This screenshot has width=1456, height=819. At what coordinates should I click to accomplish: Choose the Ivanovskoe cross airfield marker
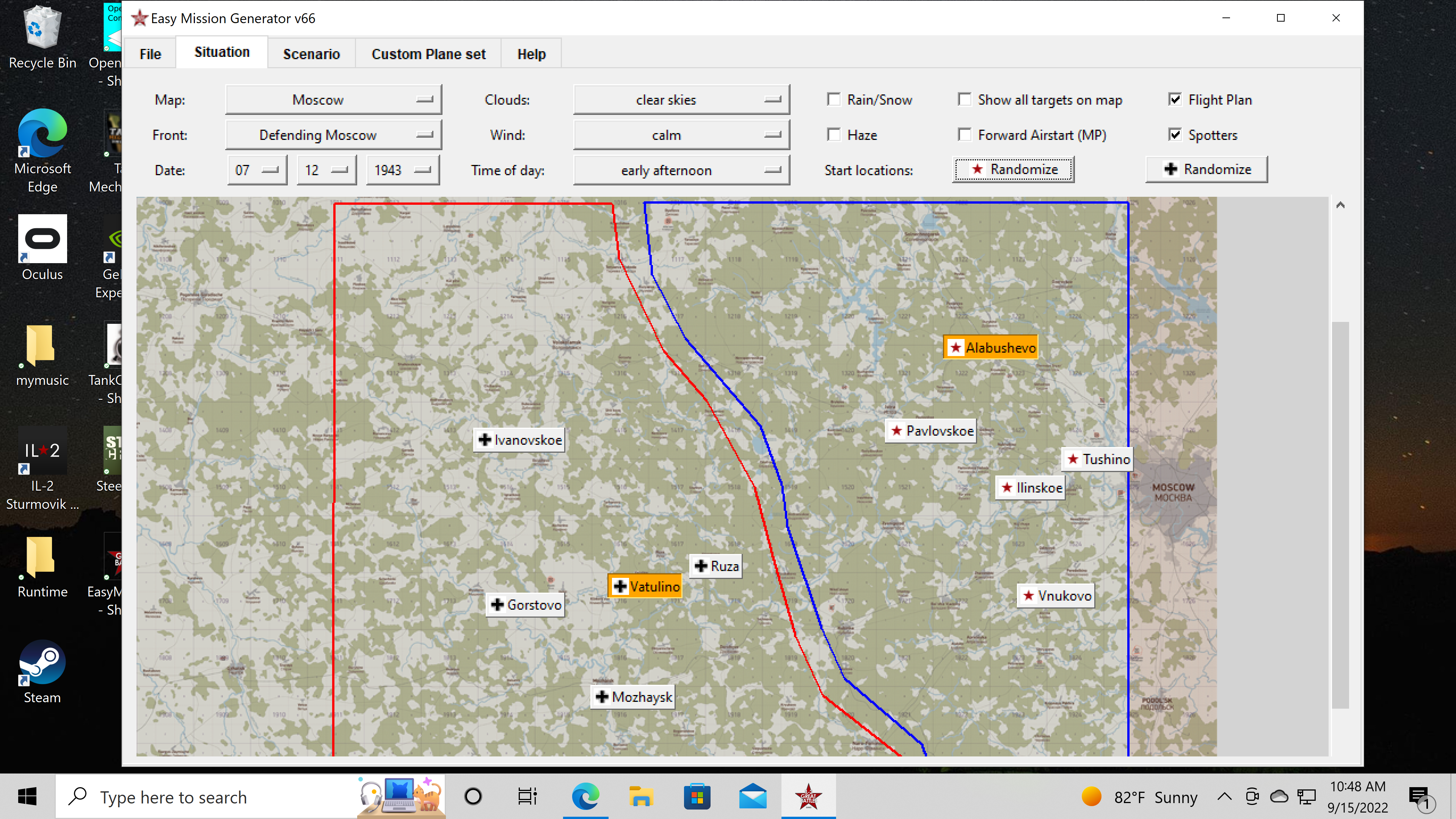[519, 440]
